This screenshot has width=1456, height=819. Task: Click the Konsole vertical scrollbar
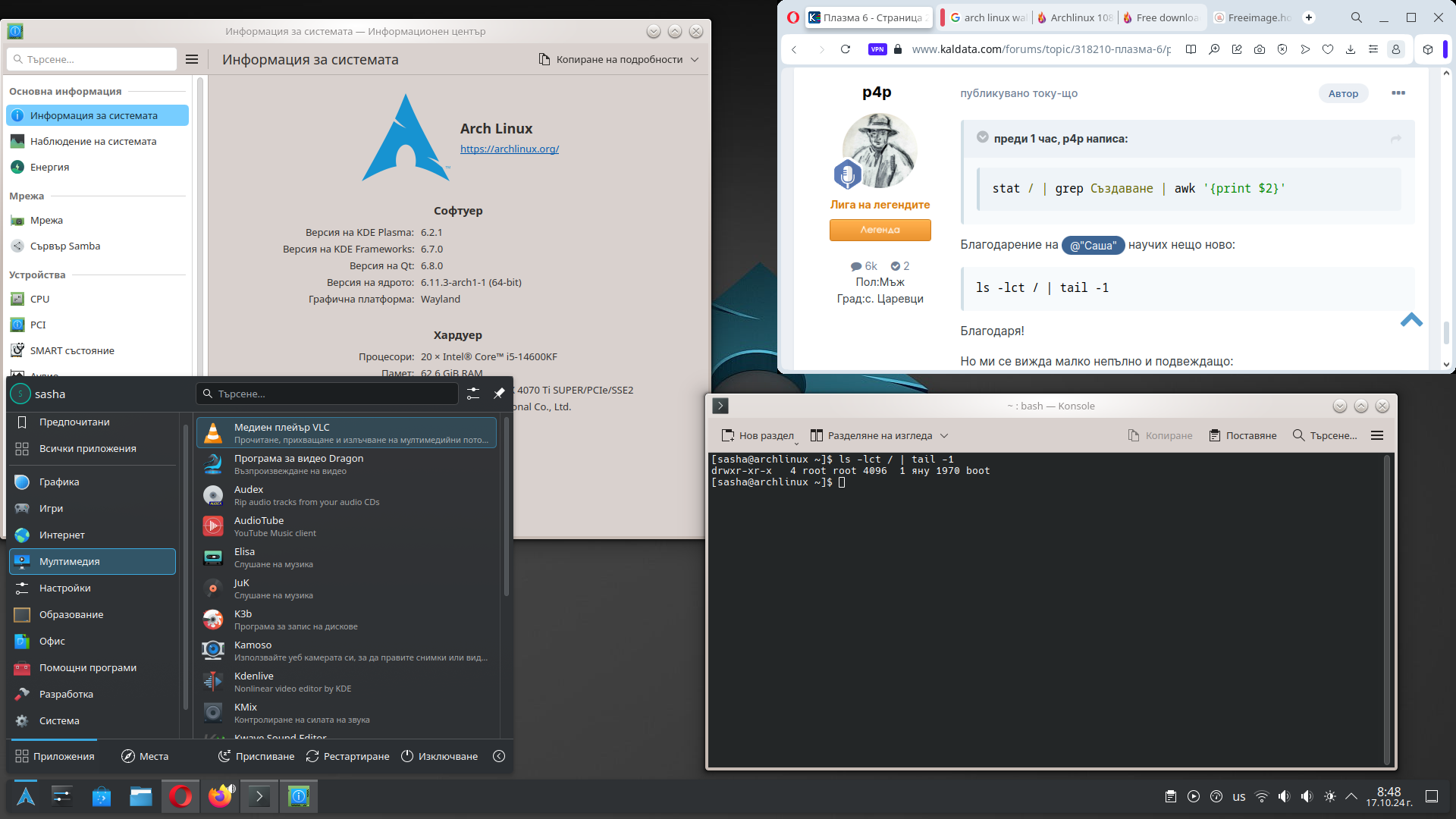[x=1387, y=610]
